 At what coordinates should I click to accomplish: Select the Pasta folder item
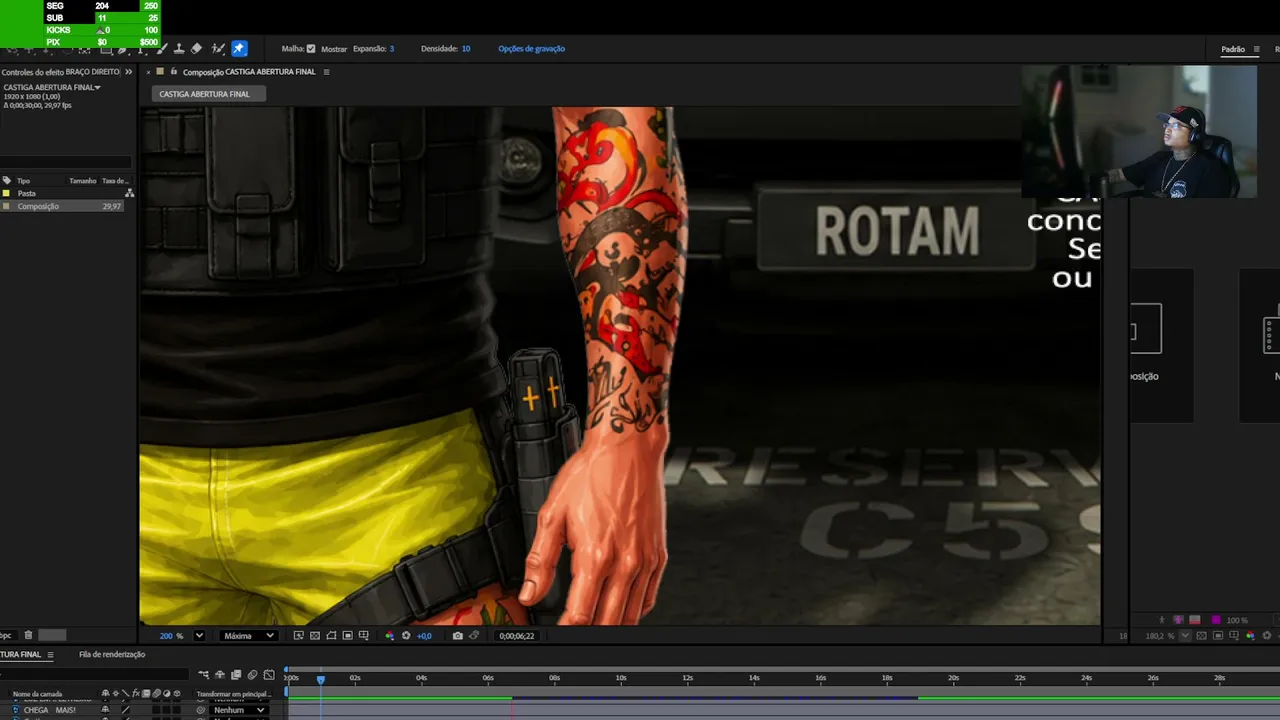point(26,193)
